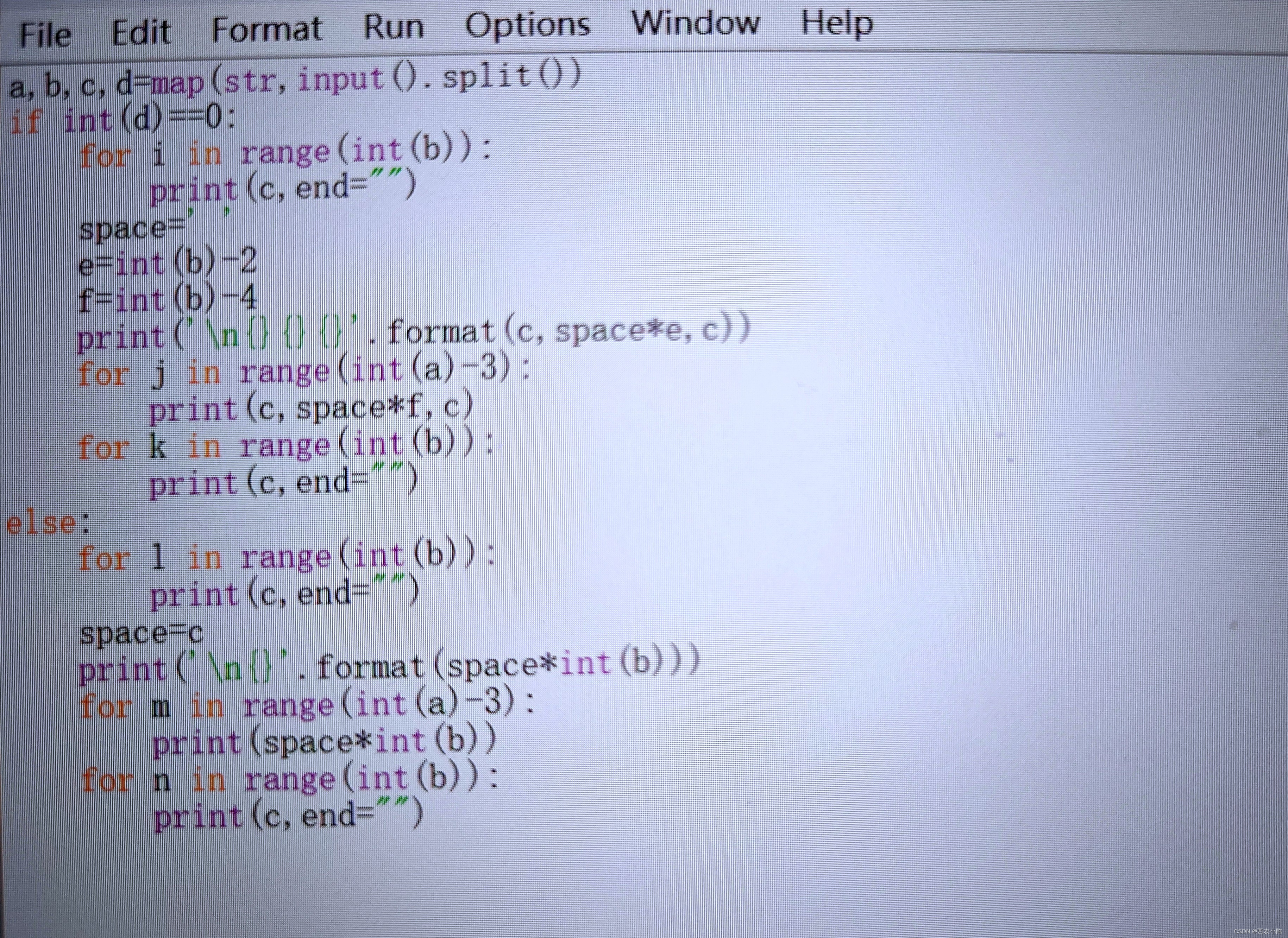The height and width of the screenshot is (938, 1288).
Task: Click the 'if int(d)==0:' line
Action: tap(122, 120)
